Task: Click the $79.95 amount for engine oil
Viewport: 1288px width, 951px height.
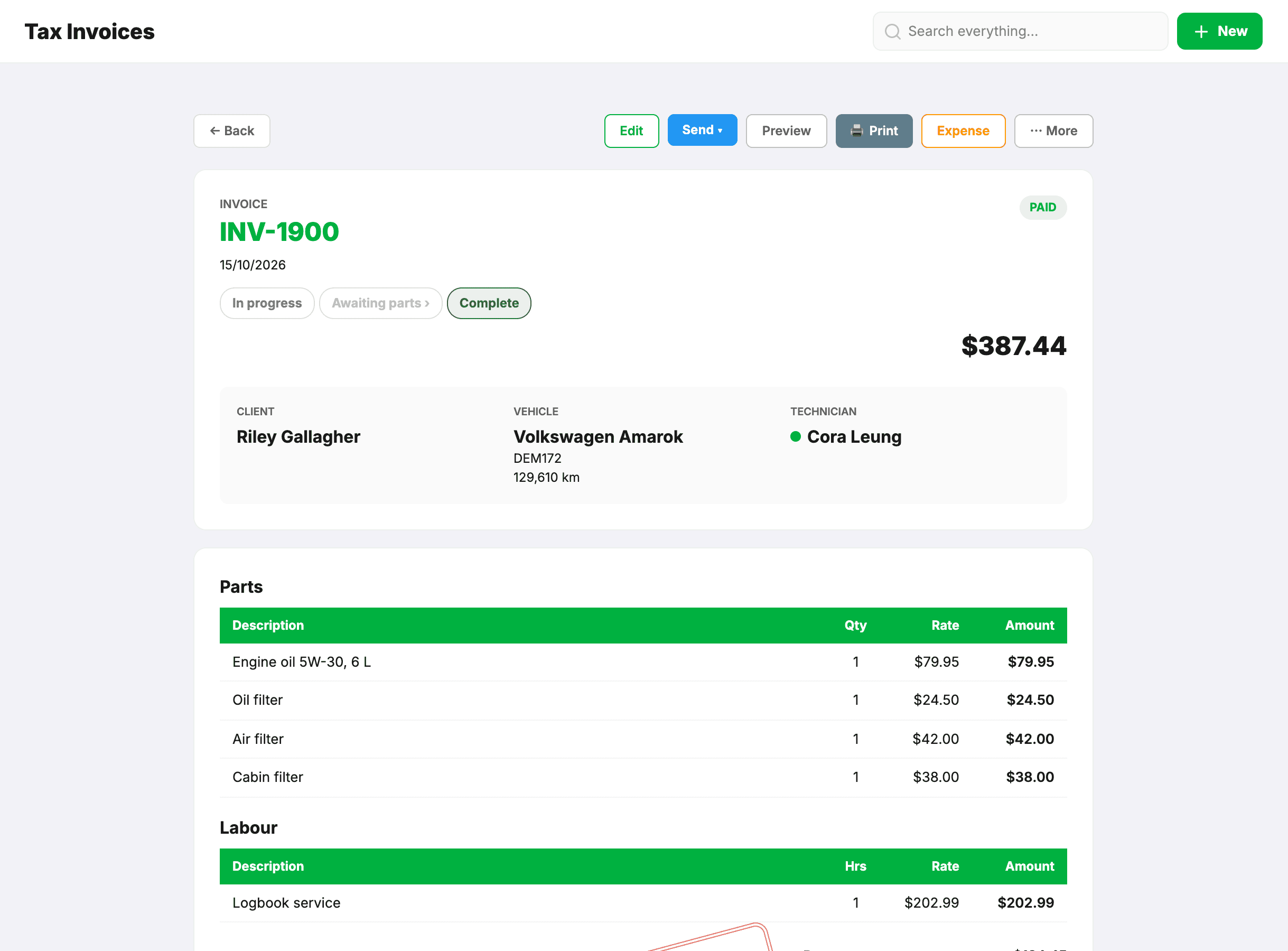Action: pos(1030,662)
